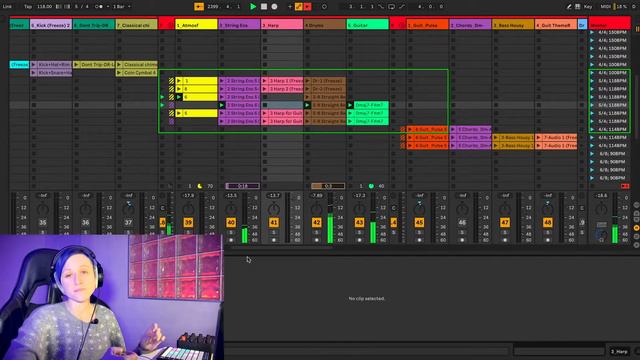
Task: Select the 2_String Ens track header
Action: point(239,25)
